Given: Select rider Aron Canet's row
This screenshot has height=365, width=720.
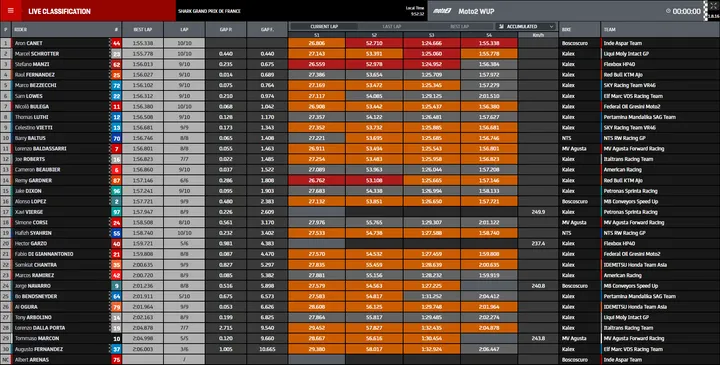Looking at the screenshot, I should coord(360,43).
